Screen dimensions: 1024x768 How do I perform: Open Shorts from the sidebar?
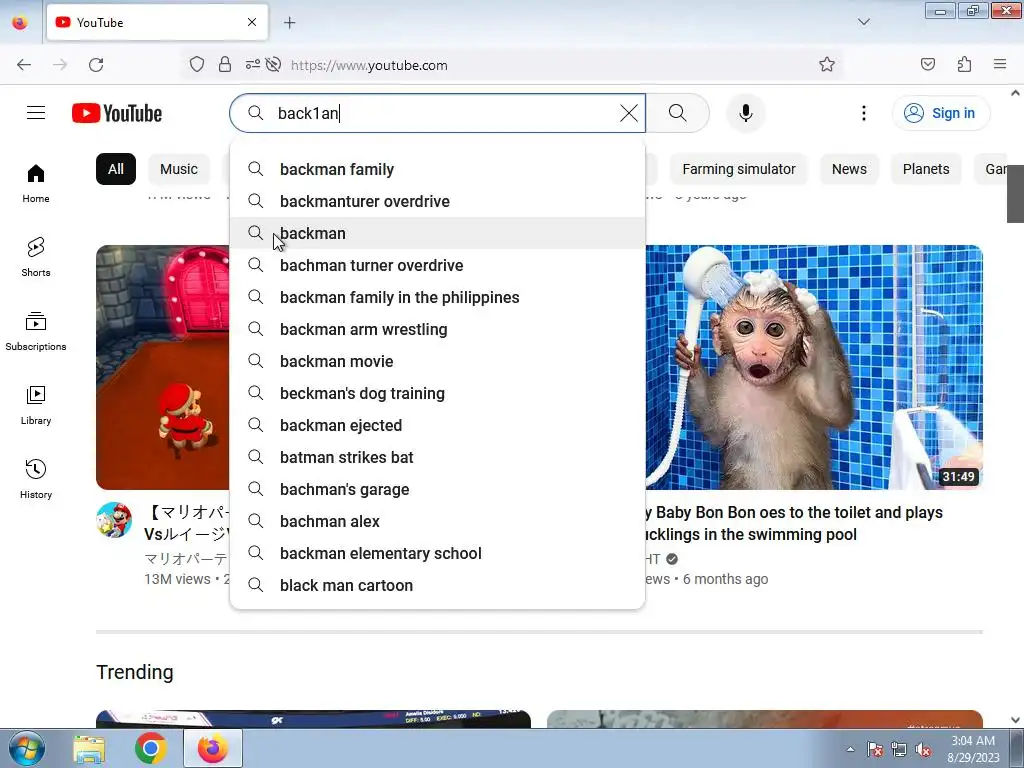[36, 257]
